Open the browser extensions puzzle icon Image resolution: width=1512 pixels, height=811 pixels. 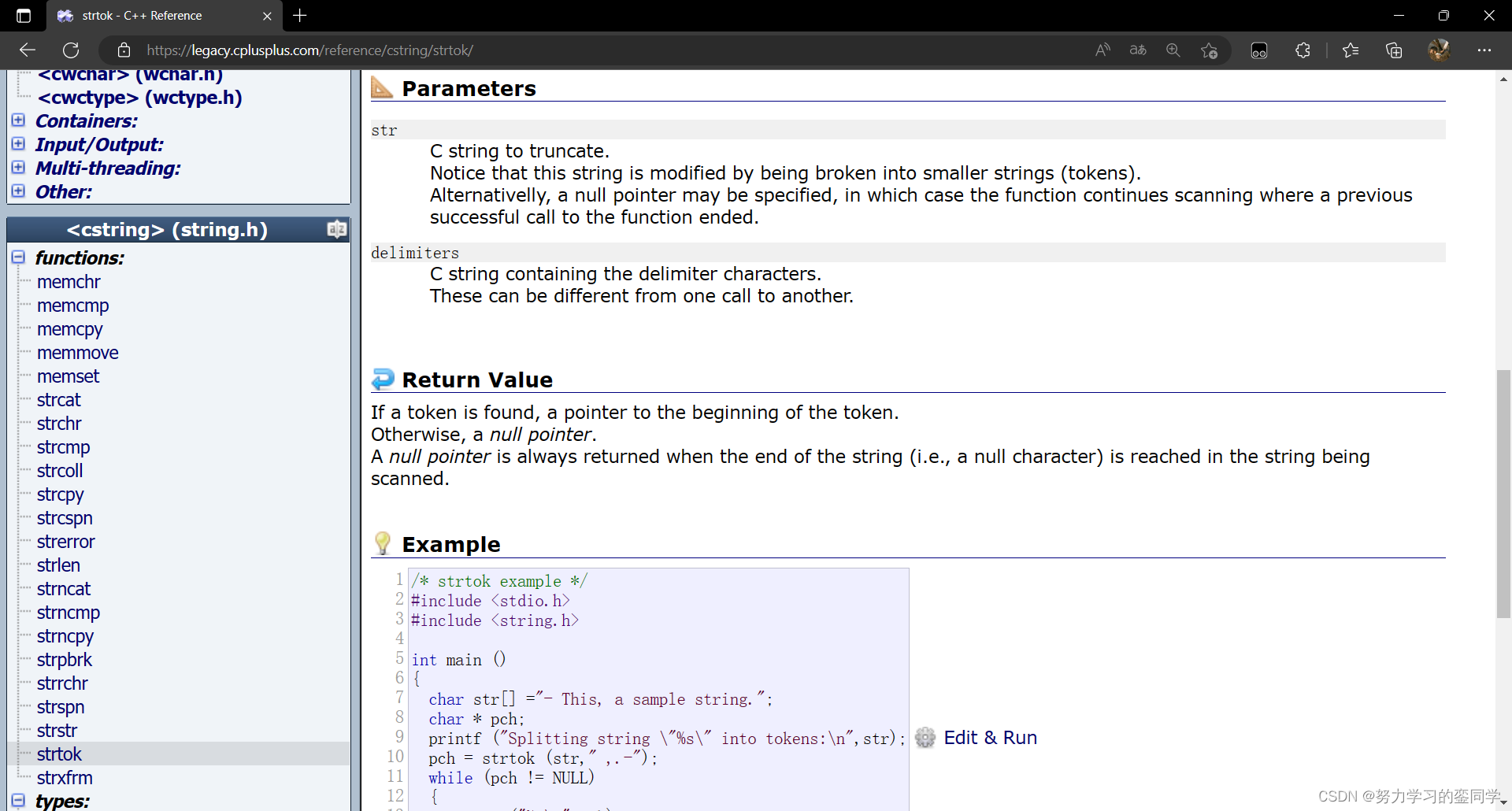pyautogui.click(x=1303, y=50)
